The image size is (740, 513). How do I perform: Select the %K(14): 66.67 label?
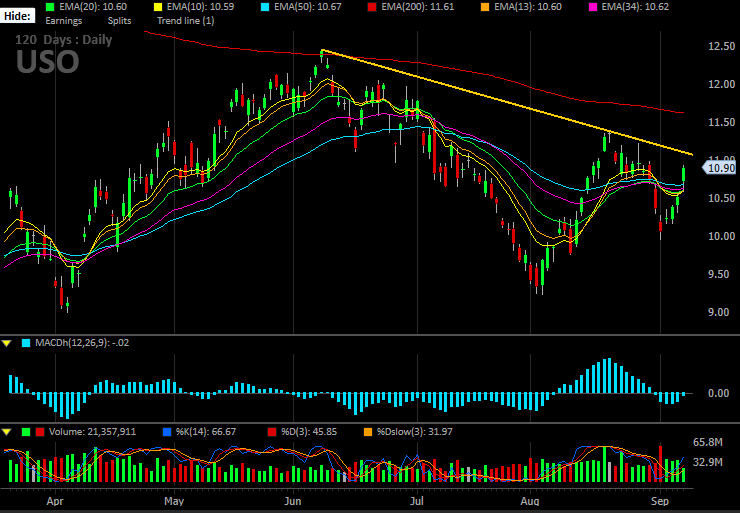[x=206, y=432]
